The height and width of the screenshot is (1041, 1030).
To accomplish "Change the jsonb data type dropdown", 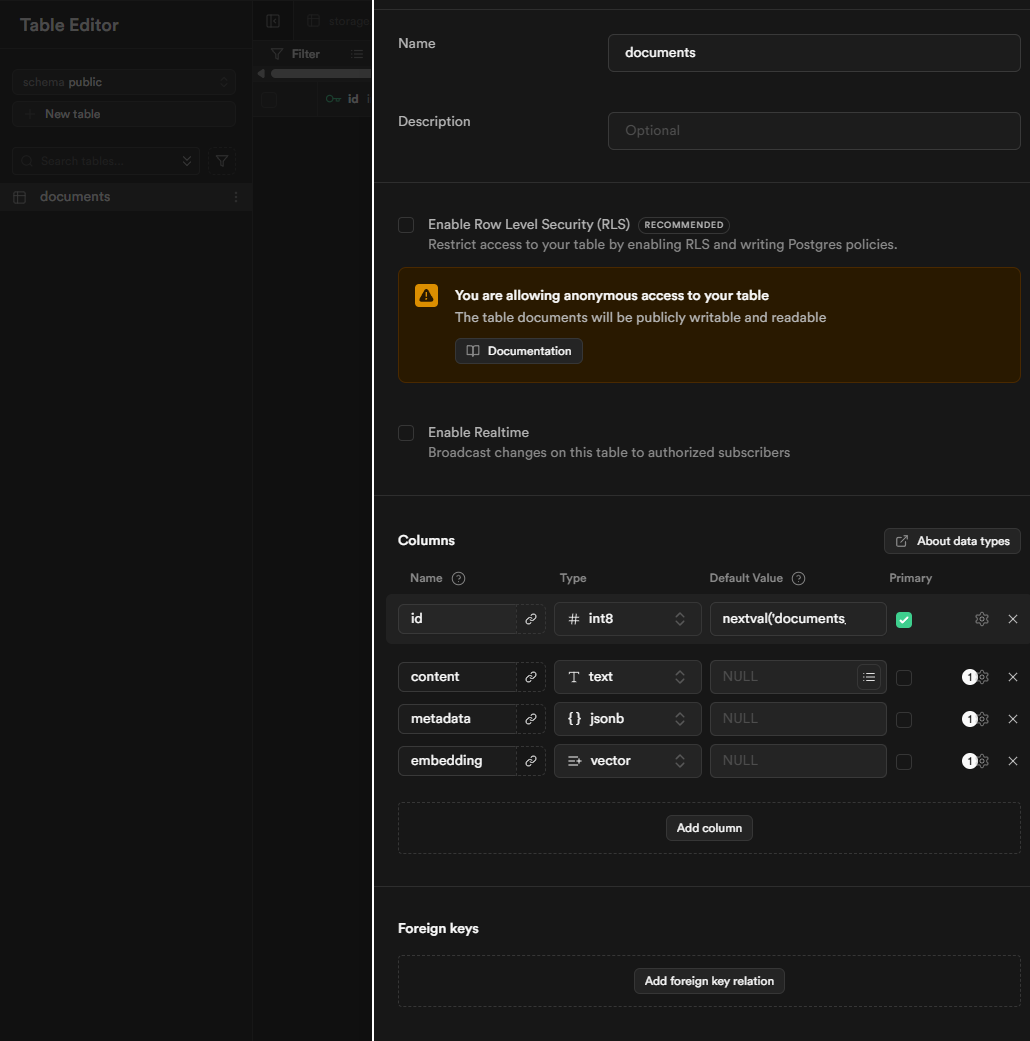I will (627, 719).
